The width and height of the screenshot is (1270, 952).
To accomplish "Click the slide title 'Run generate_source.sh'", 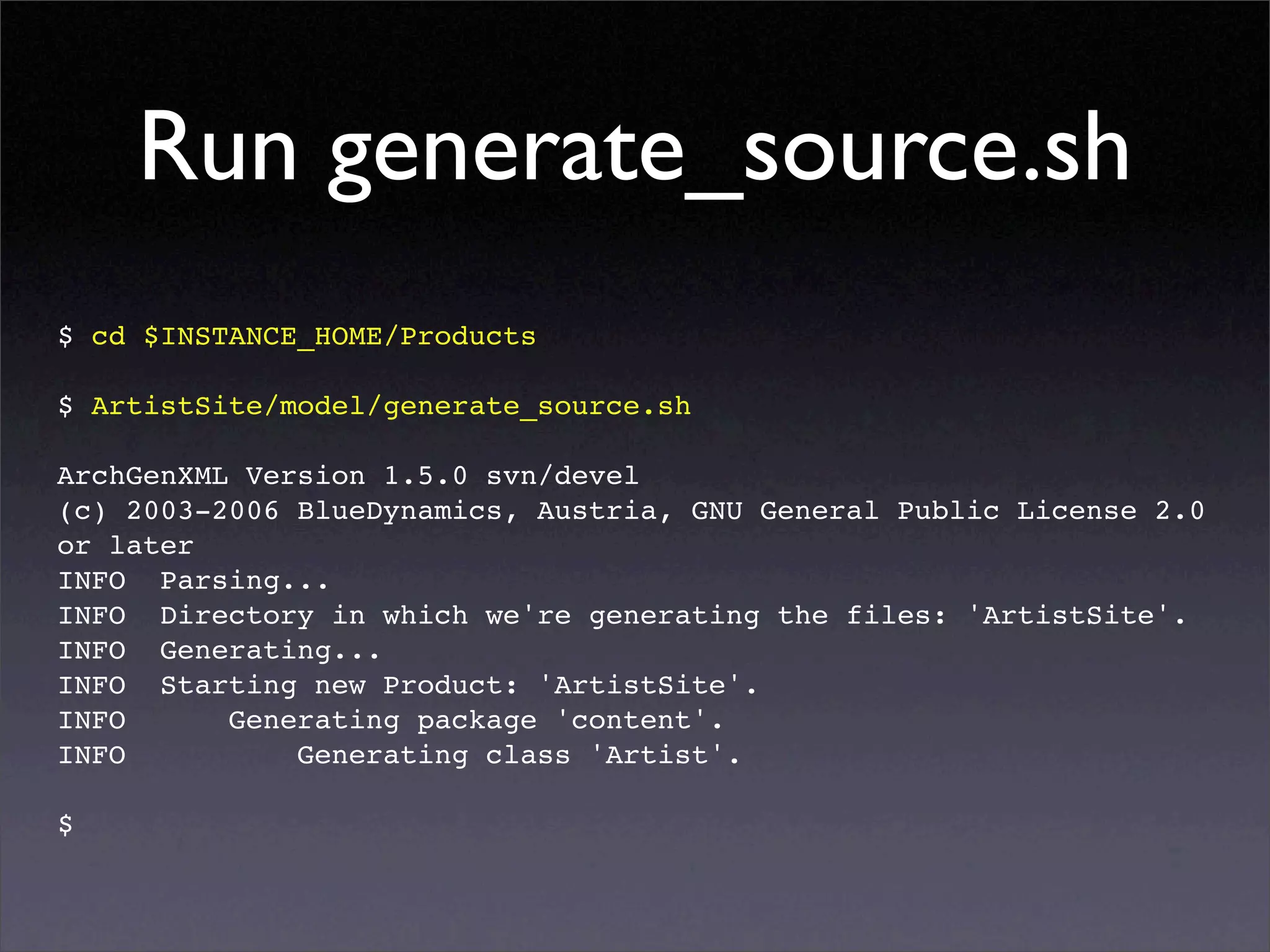I will pyautogui.click(x=635, y=149).
